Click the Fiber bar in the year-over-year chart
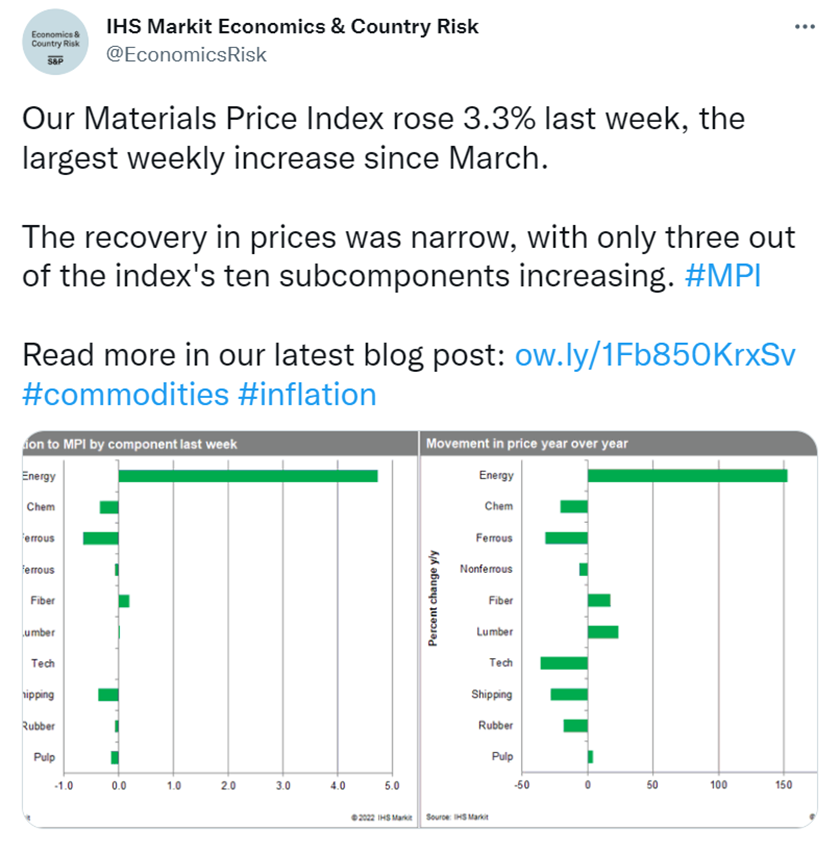 599,601
